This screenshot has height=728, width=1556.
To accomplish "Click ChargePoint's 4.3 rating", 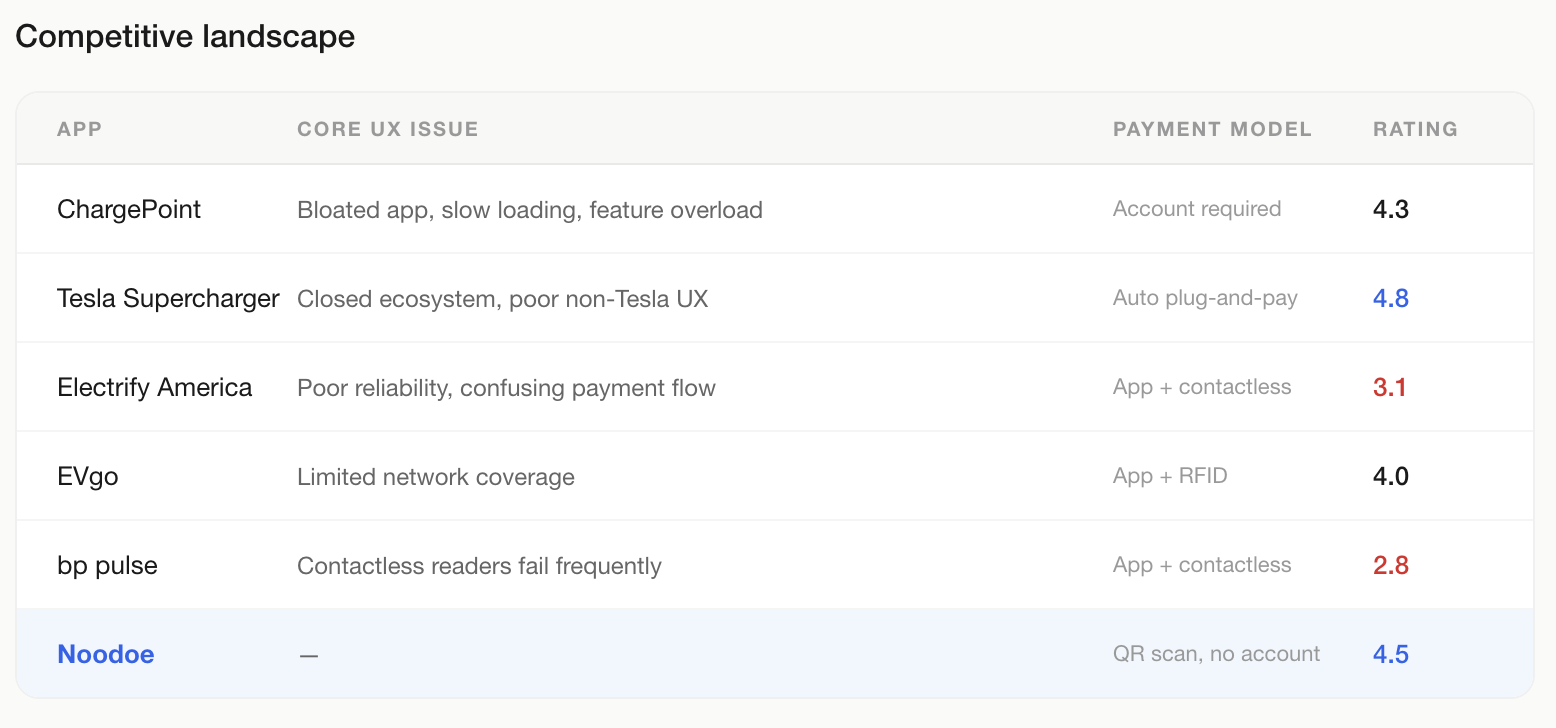I will click(x=1391, y=209).
